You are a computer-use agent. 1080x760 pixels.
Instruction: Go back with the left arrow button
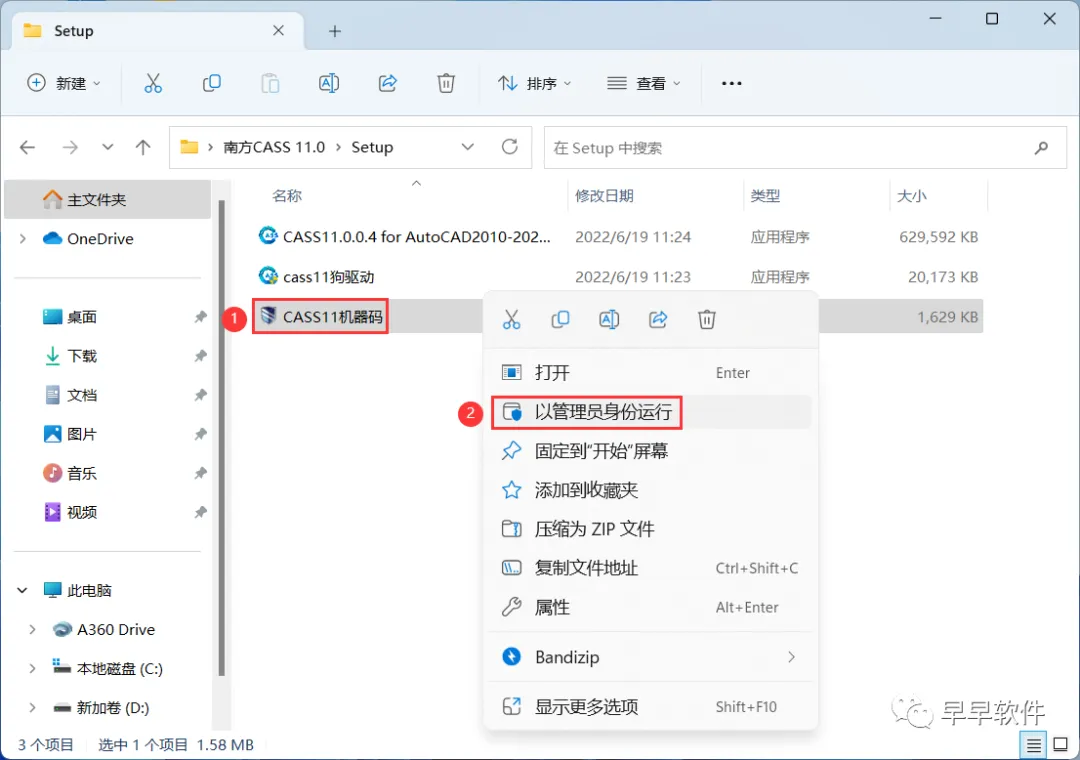28,147
